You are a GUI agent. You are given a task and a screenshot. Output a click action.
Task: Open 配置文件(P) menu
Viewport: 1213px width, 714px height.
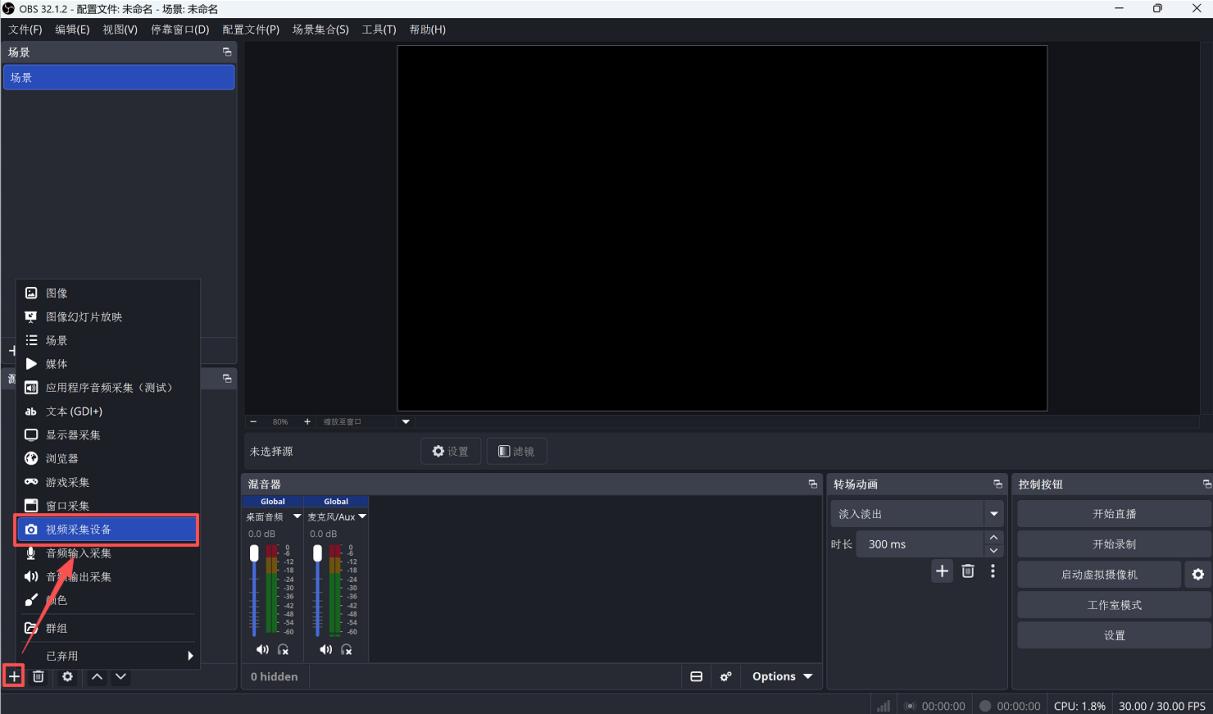[x=251, y=30]
